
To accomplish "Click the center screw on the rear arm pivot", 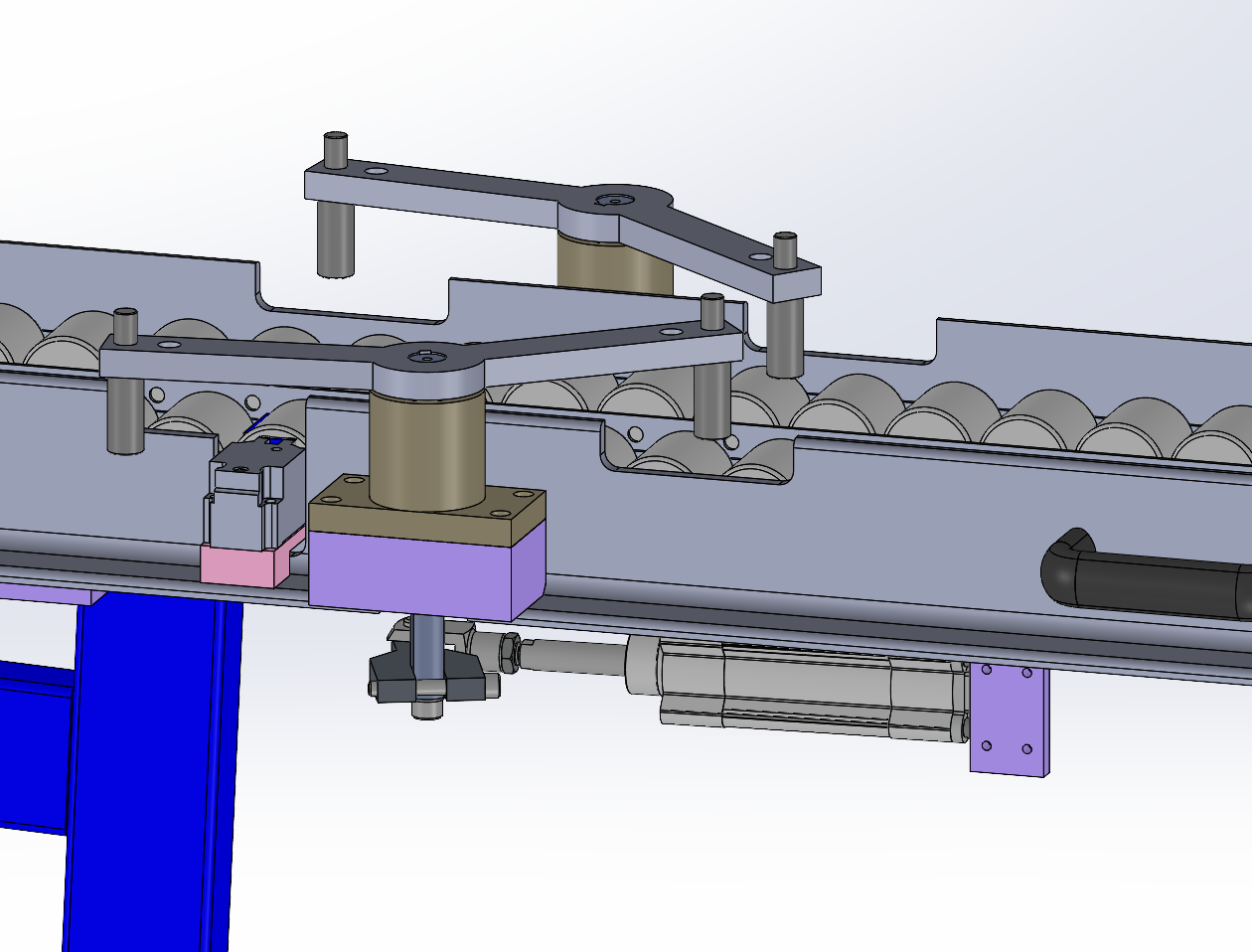I will point(616,200).
